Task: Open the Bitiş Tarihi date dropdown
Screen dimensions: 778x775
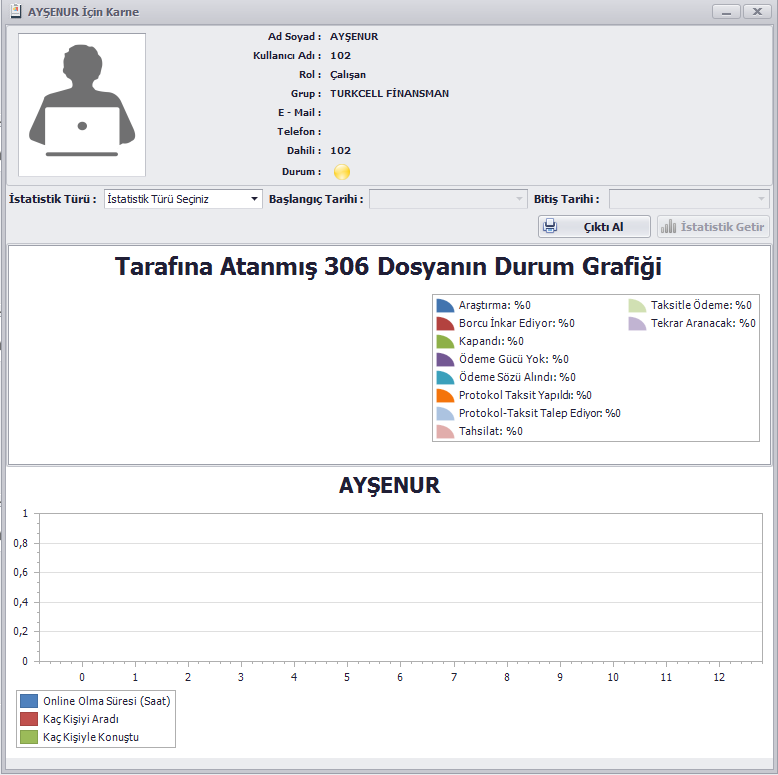Action: (x=689, y=199)
